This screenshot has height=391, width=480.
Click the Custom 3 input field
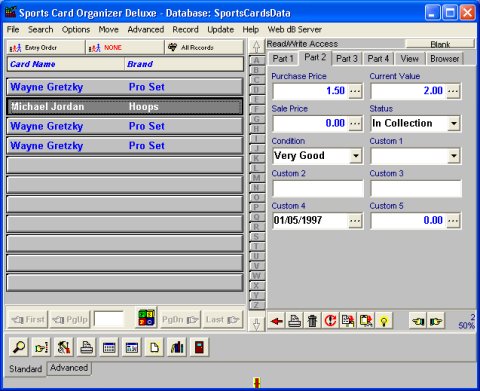[x=416, y=188]
